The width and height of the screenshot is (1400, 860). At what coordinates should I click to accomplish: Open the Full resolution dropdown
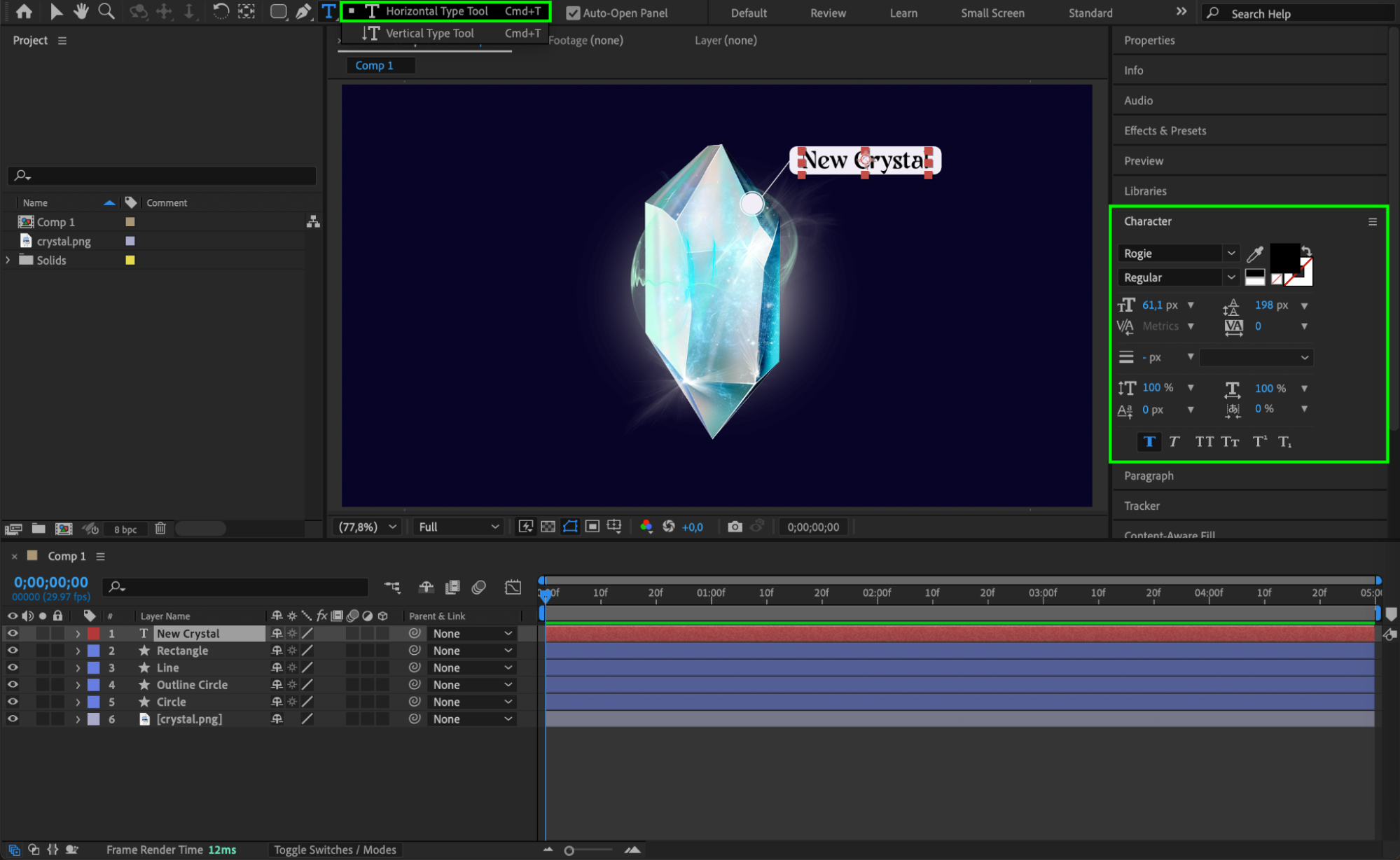click(459, 527)
